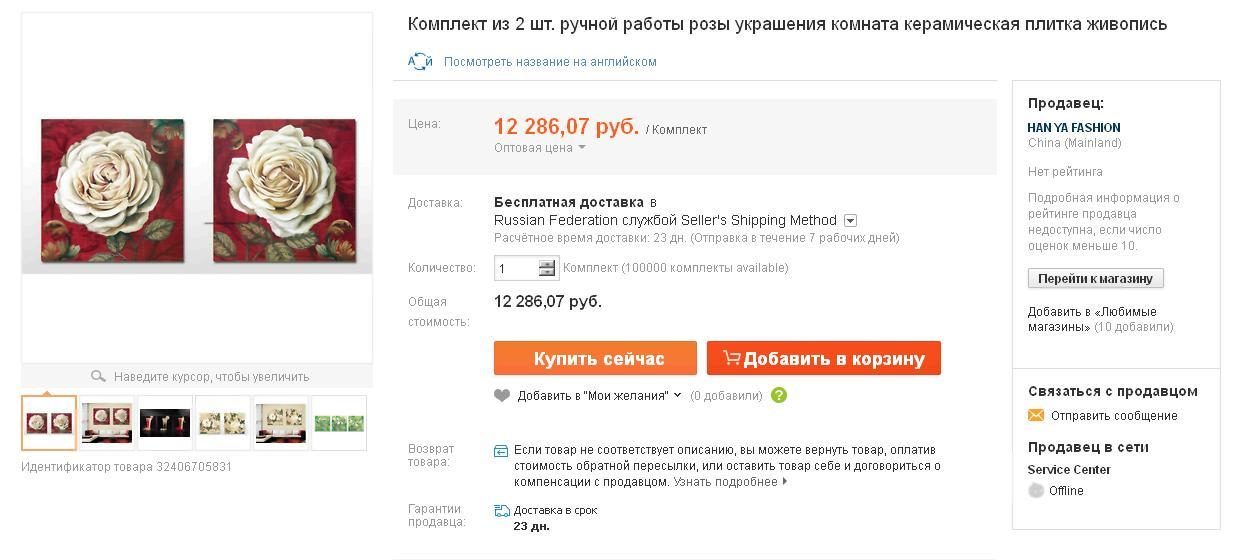Open the HAN YA FASHION seller link

coord(1074,128)
